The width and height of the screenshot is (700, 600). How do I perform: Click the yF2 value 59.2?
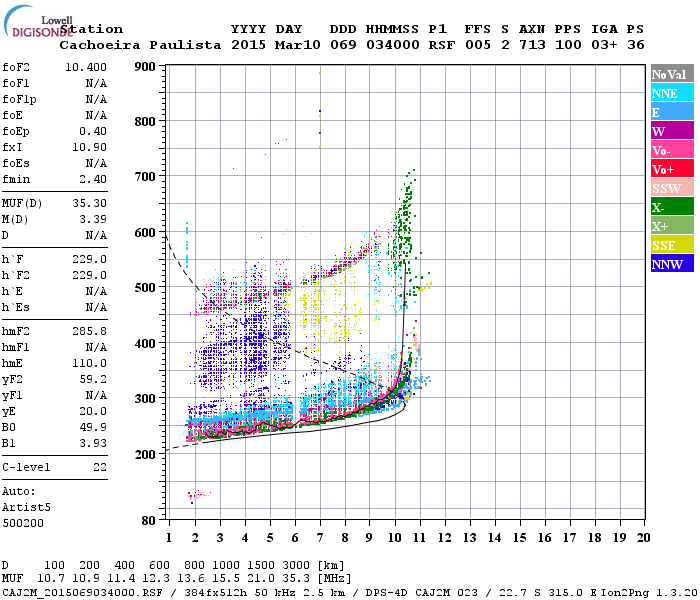tap(93, 379)
